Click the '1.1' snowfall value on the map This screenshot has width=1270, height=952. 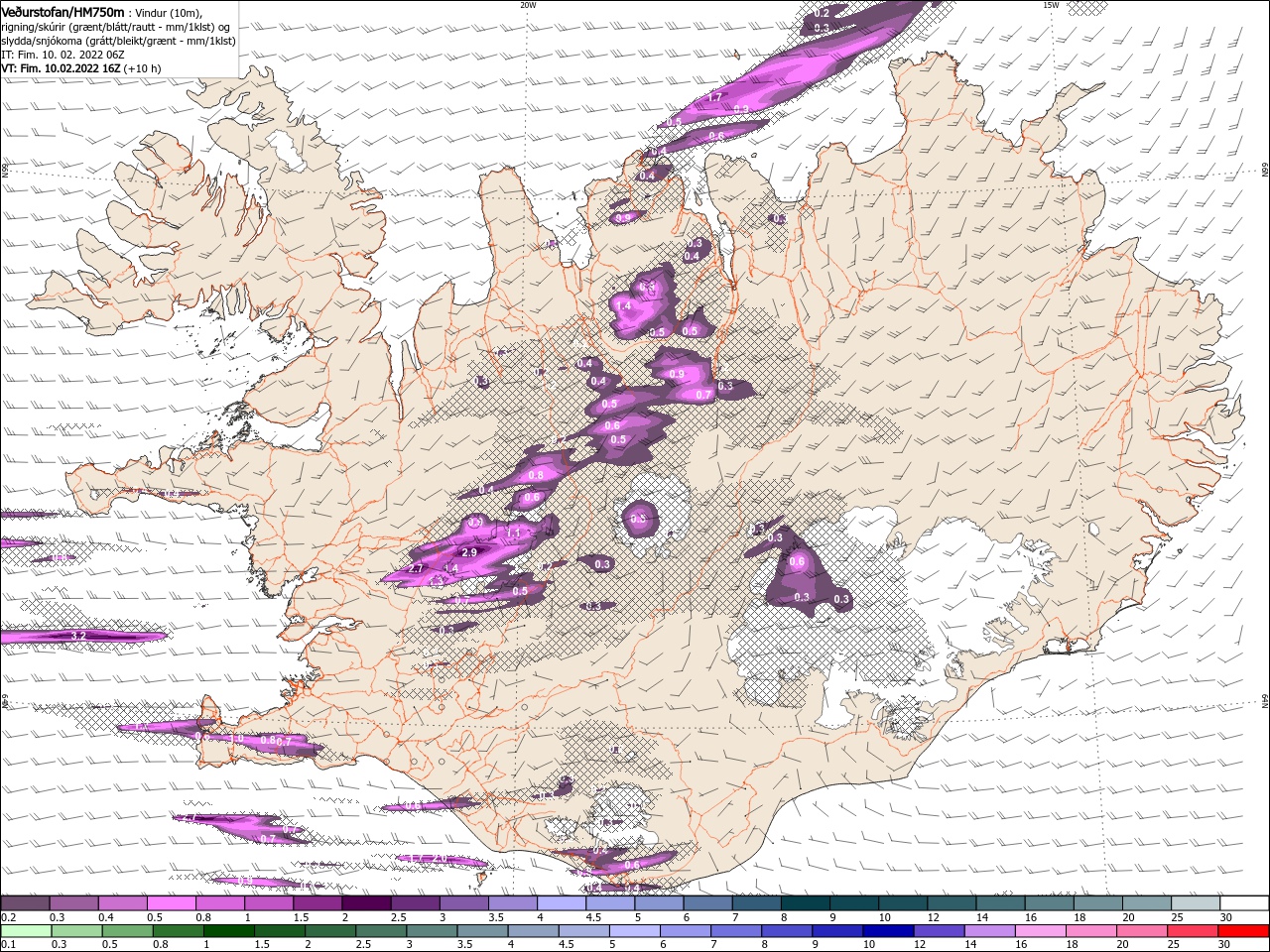click(x=514, y=534)
